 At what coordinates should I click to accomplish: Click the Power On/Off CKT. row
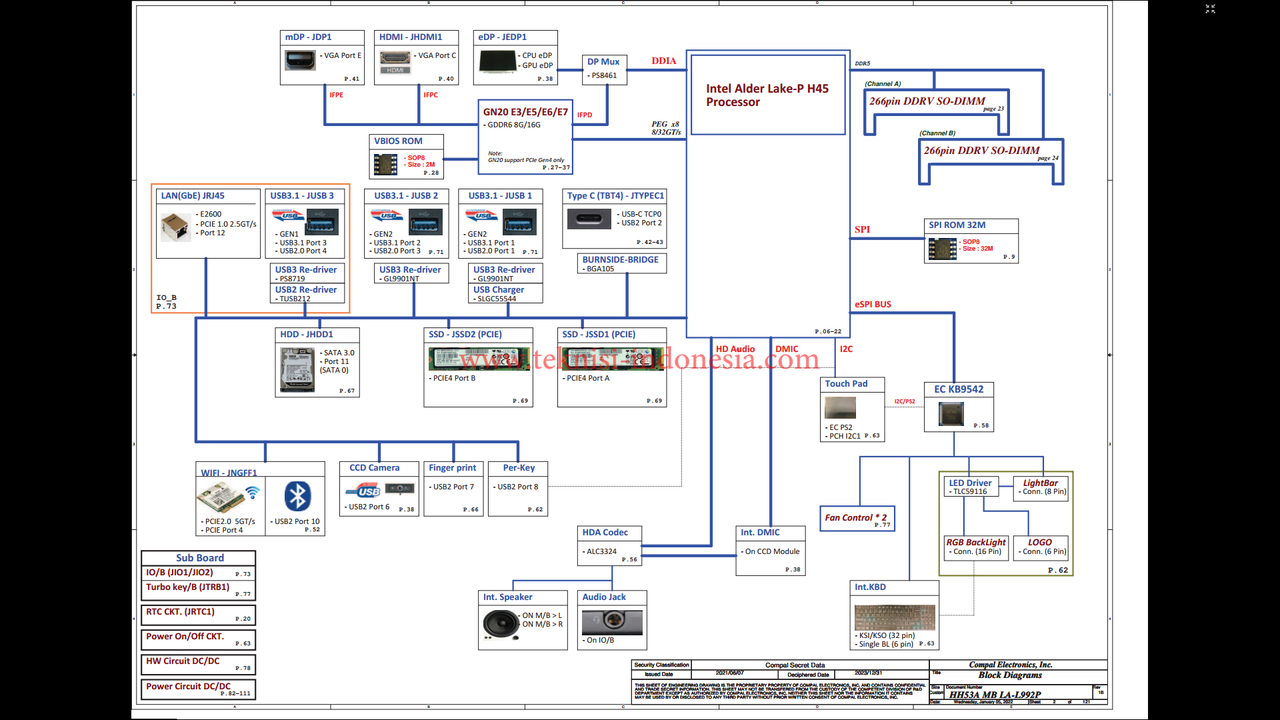[199, 640]
